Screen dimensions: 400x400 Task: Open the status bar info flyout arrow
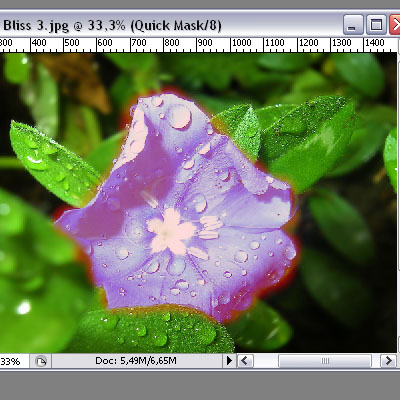[229, 361]
